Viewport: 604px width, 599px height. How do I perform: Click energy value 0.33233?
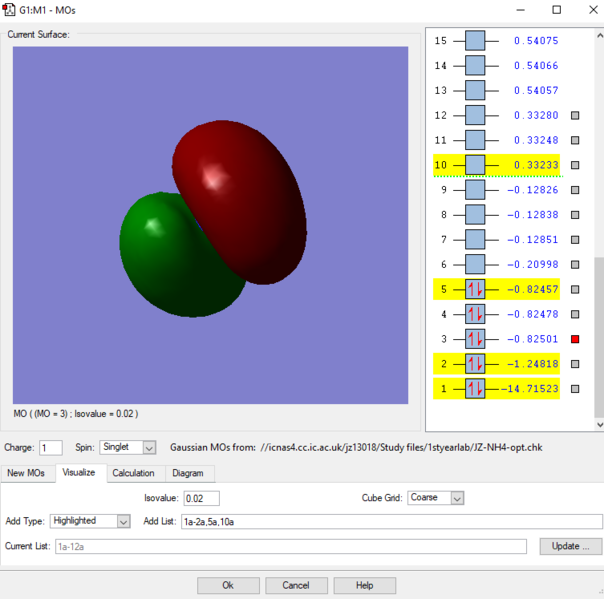point(536,165)
